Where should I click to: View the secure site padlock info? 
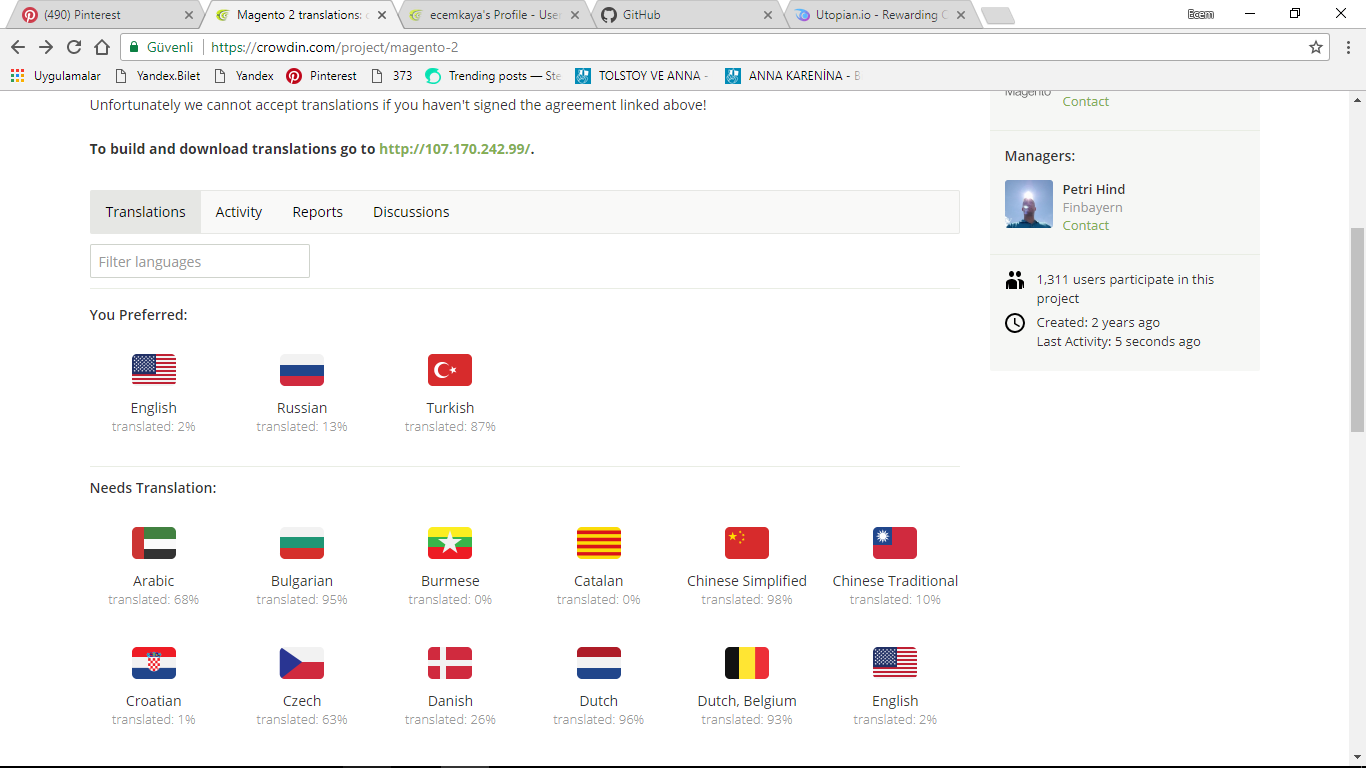[x=134, y=47]
